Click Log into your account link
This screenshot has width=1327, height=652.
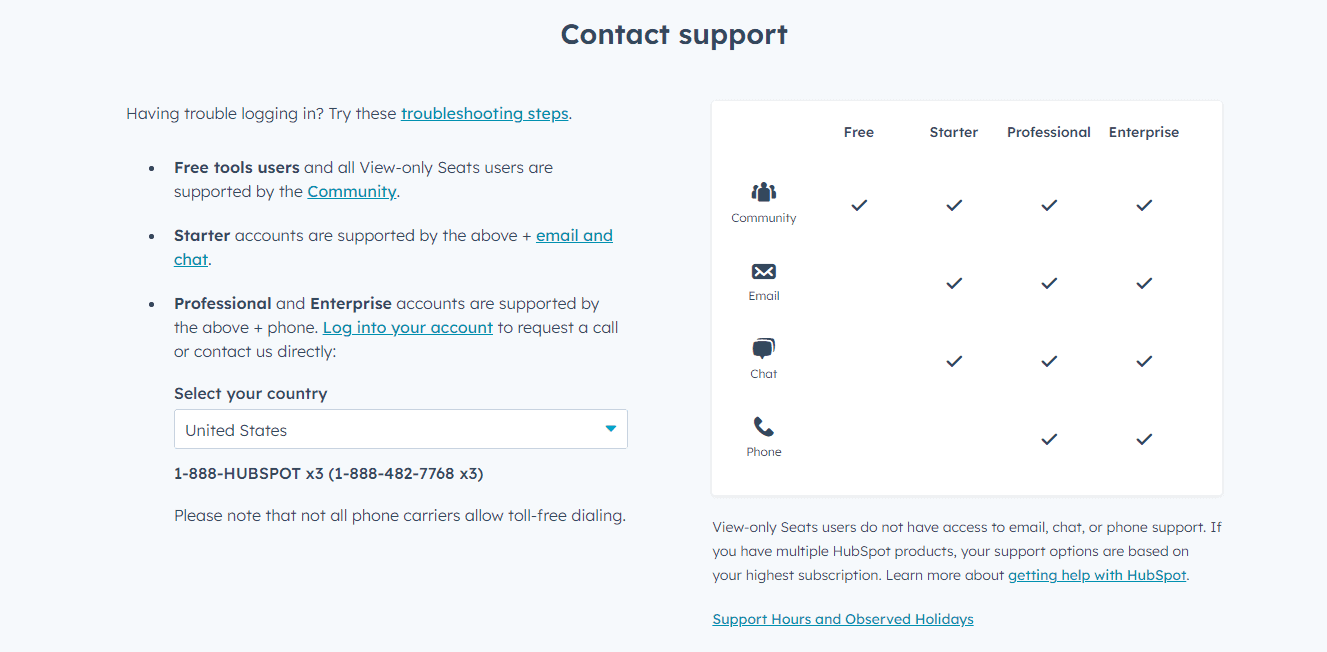pyautogui.click(x=408, y=328)
